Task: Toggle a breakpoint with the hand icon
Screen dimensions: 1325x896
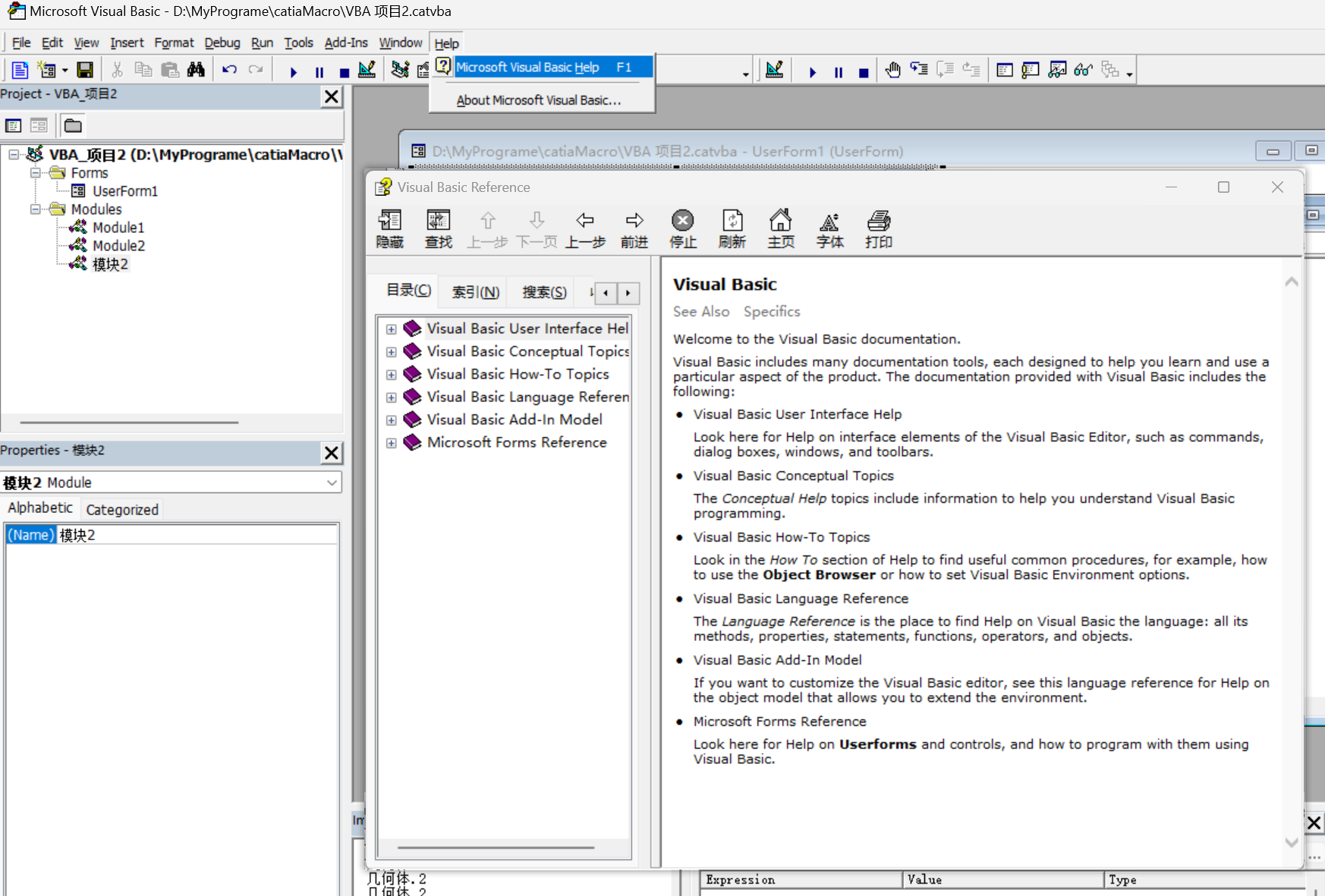Action: point(892,71)
